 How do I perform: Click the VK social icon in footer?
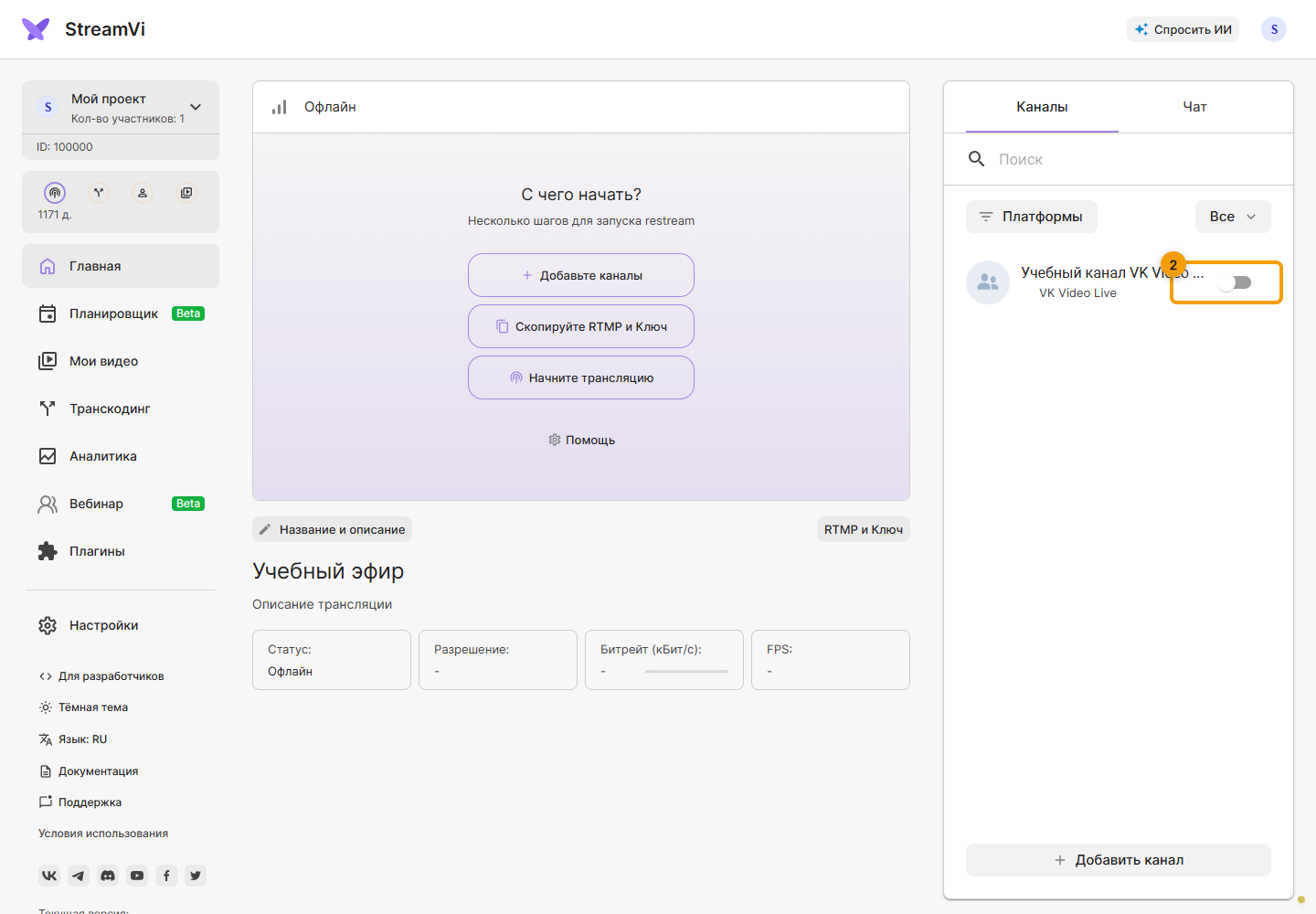[x=49, y=876]
